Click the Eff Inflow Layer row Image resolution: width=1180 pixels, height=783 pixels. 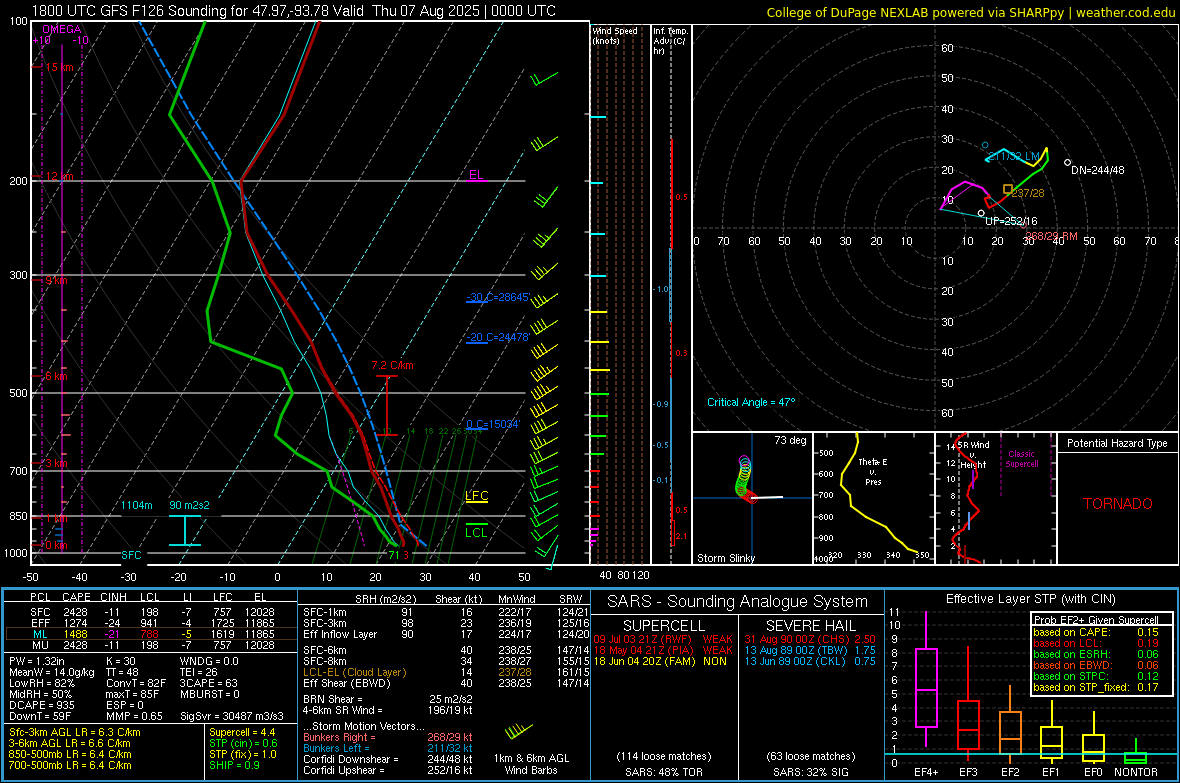click(446, 634)
